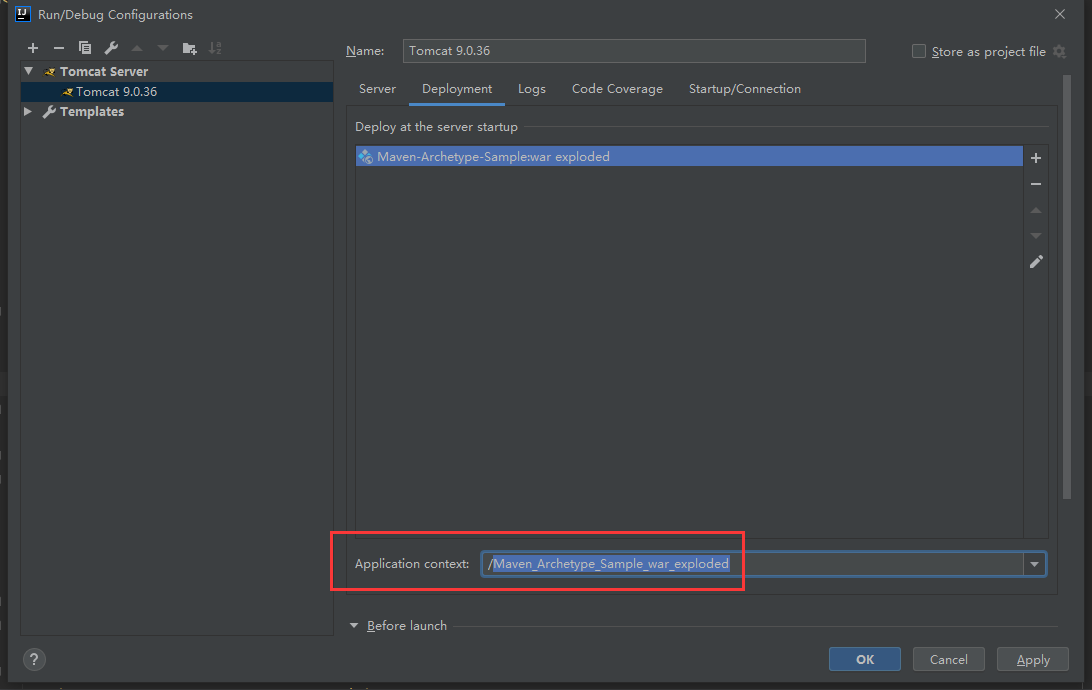Screen dimensions: 1092x690
Task: Remove the selected deployment artifact
Action: [x=1036, y=184]
